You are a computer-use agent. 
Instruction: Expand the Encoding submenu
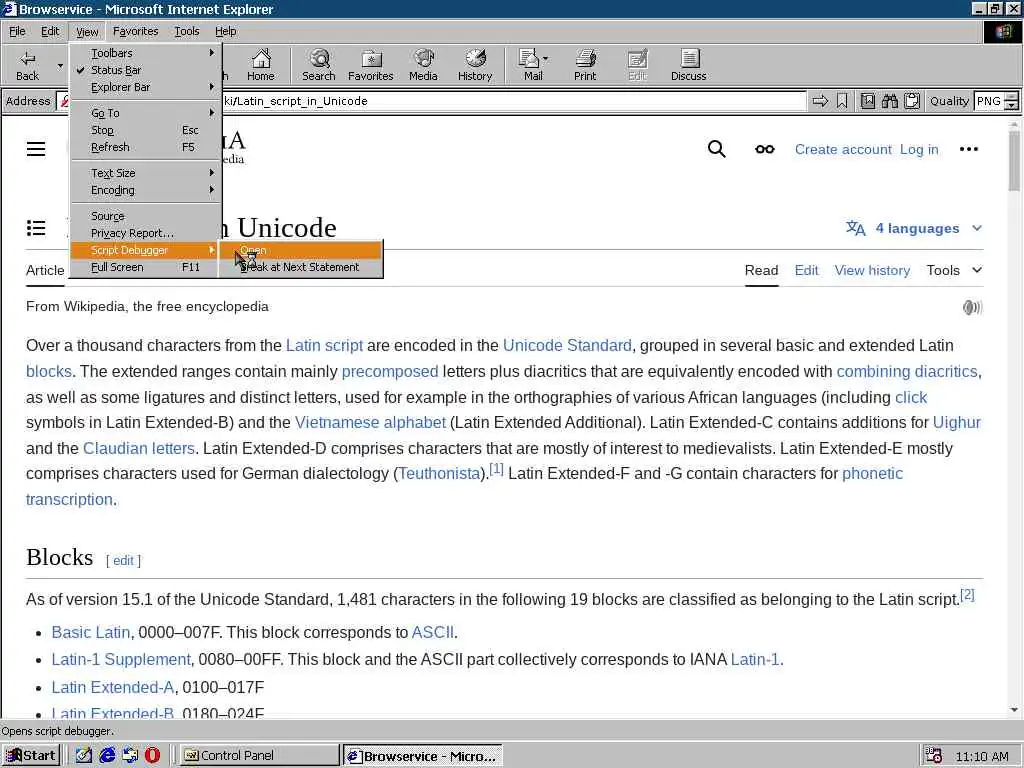click(146, 190)
